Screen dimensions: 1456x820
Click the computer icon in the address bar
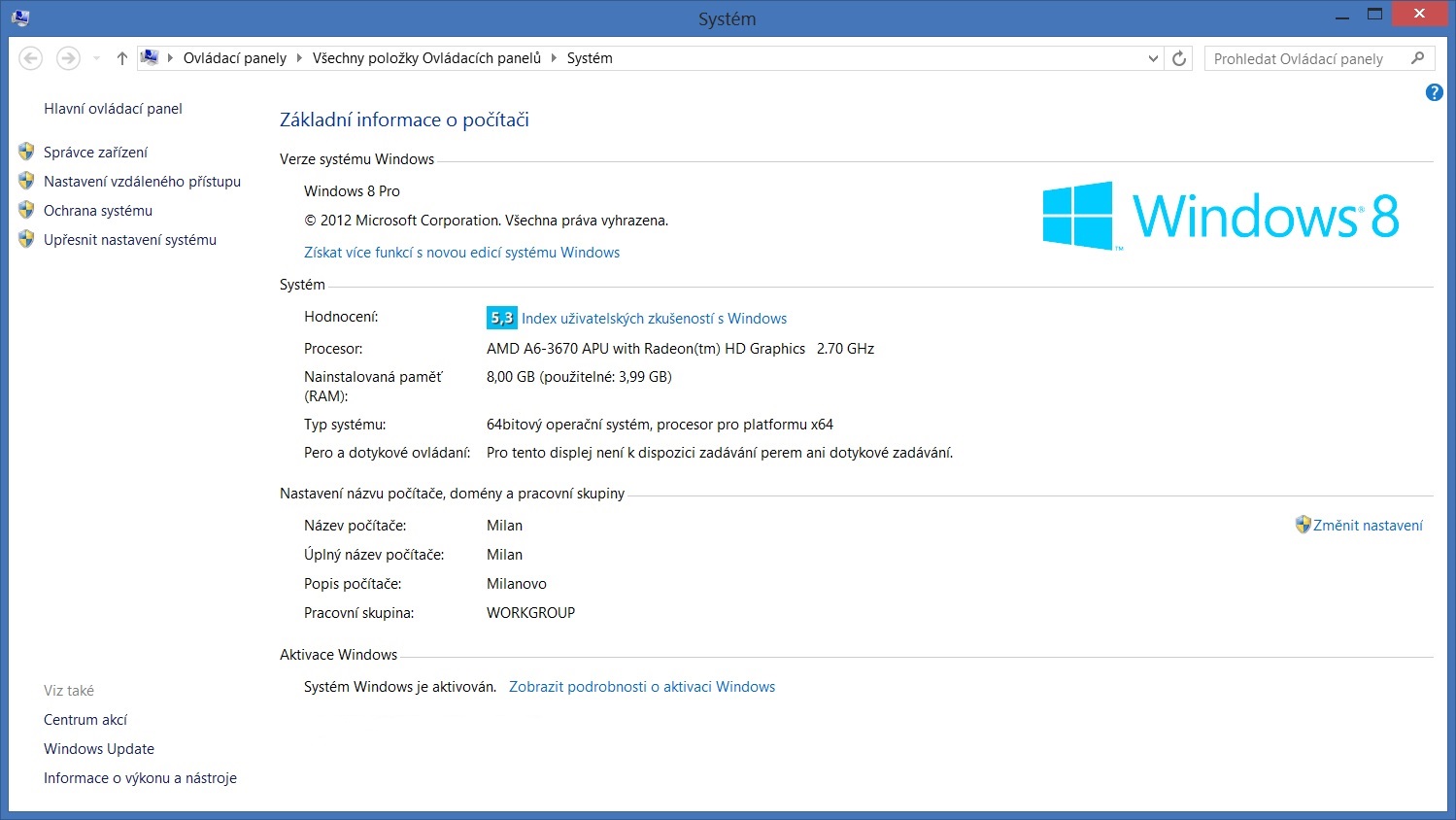click(150, 57)
